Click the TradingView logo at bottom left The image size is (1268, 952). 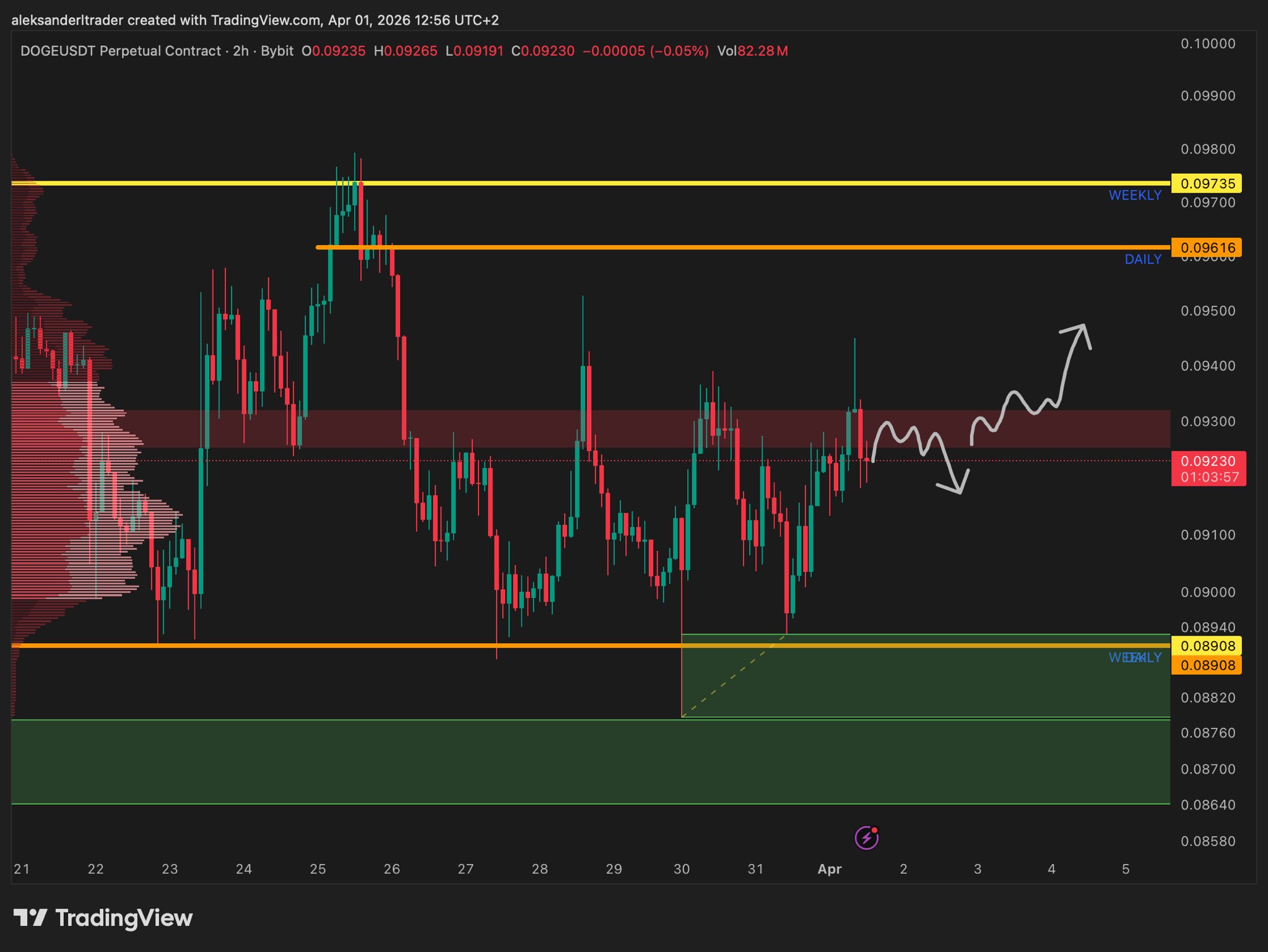click(x=103, y=917)
